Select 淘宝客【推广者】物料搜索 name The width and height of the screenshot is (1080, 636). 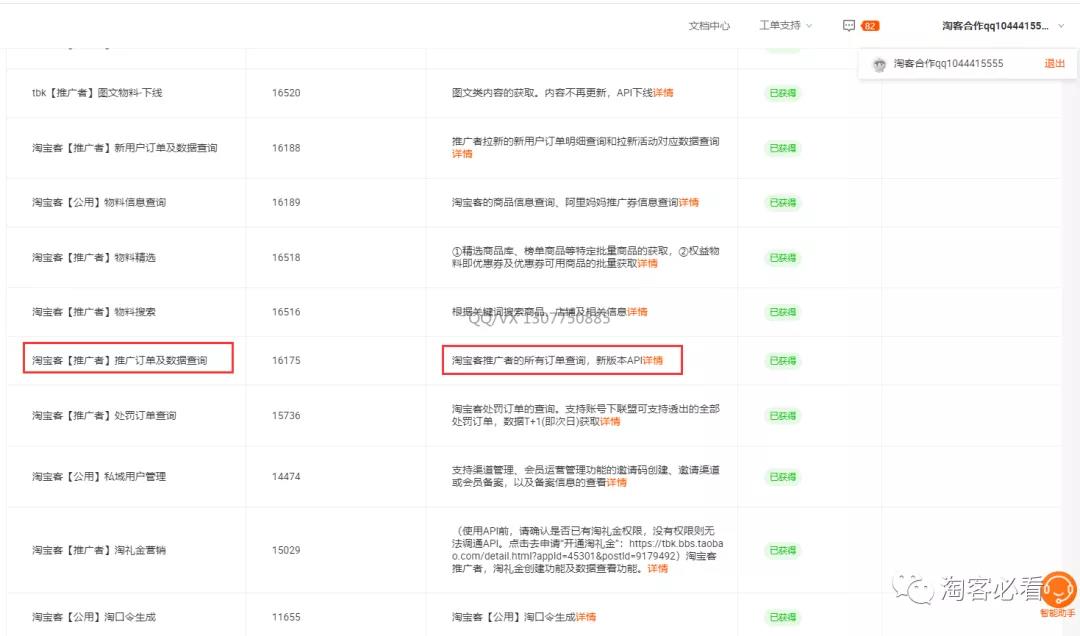[94, 311]
